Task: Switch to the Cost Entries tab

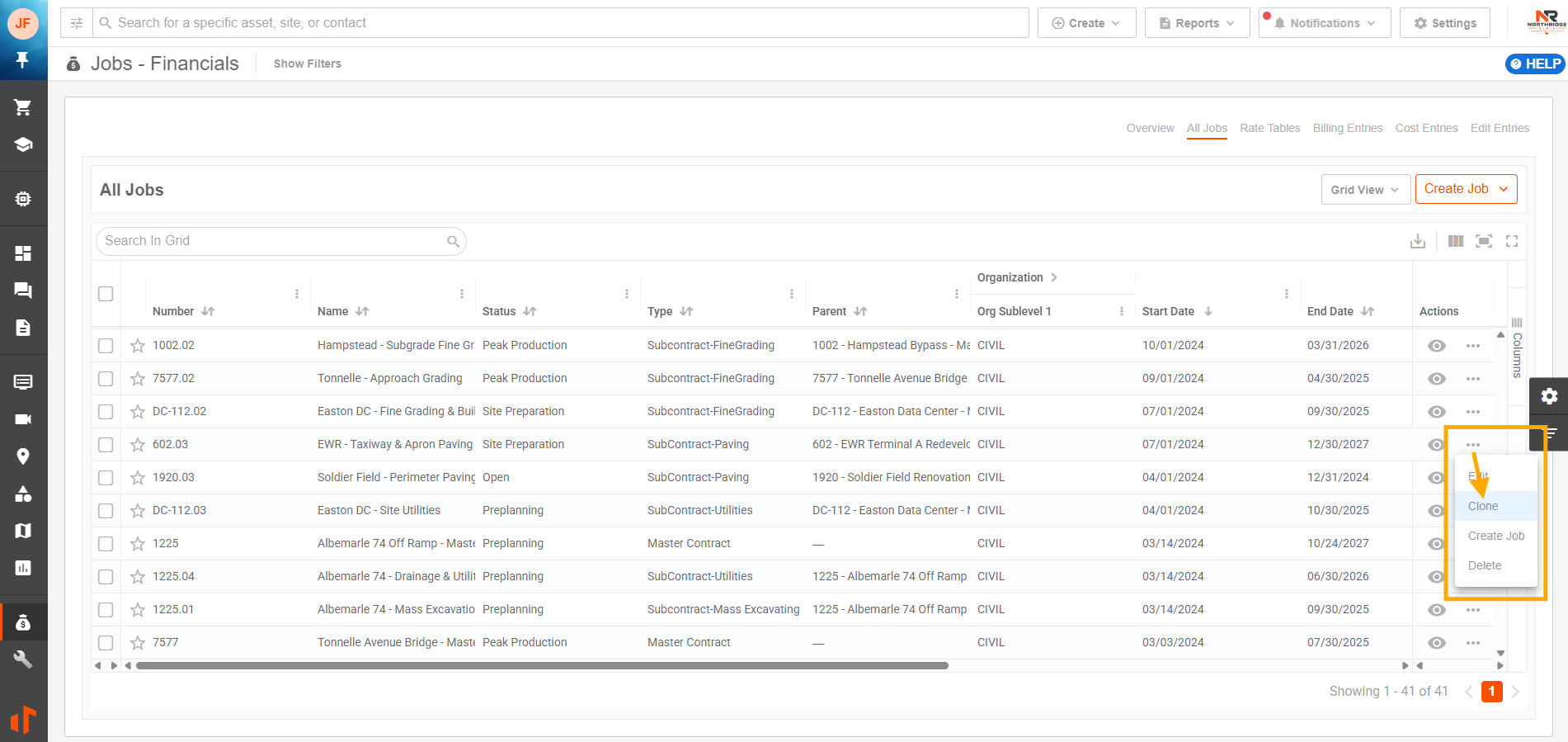Action: (1426, 128)
